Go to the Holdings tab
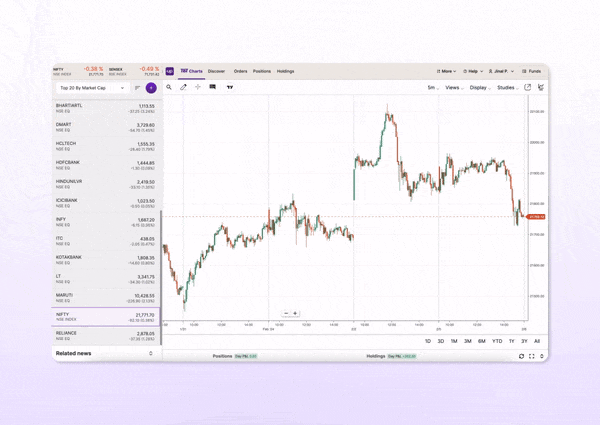 tap(285, 71)
